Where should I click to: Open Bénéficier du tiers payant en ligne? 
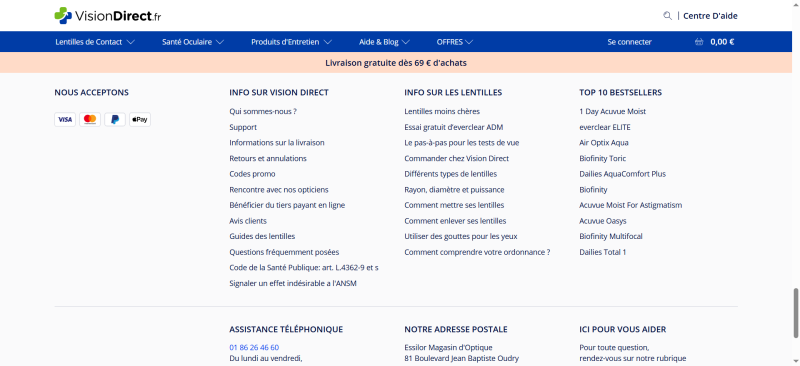(x=287, y=205)
